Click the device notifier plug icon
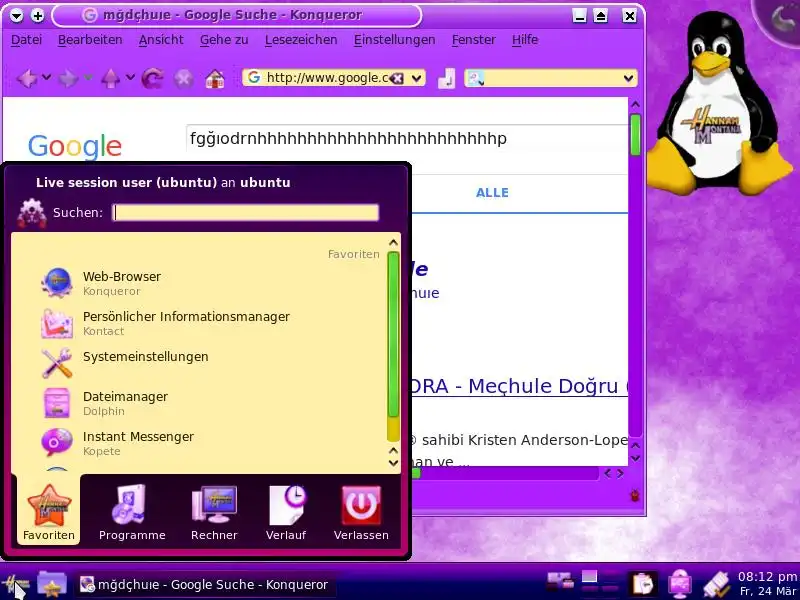 coord(716,585)
